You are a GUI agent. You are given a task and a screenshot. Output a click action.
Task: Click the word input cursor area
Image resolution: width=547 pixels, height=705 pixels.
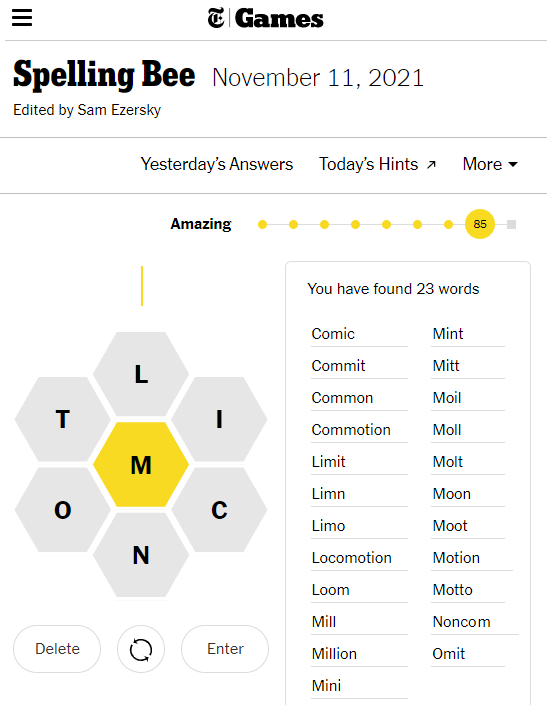[x=142, y=286]
